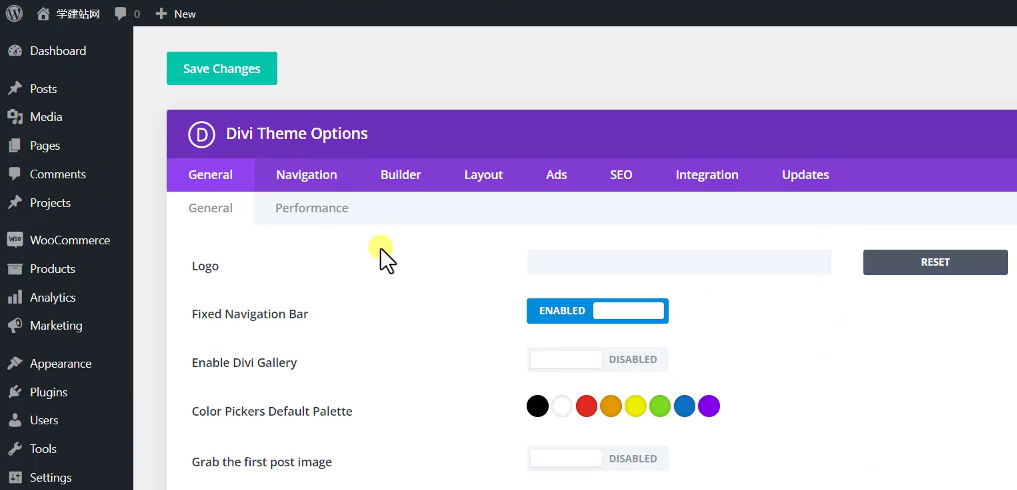Open Plugins via plug icon
This screenshot has width=1017, height=490.
tap(15, 392)
